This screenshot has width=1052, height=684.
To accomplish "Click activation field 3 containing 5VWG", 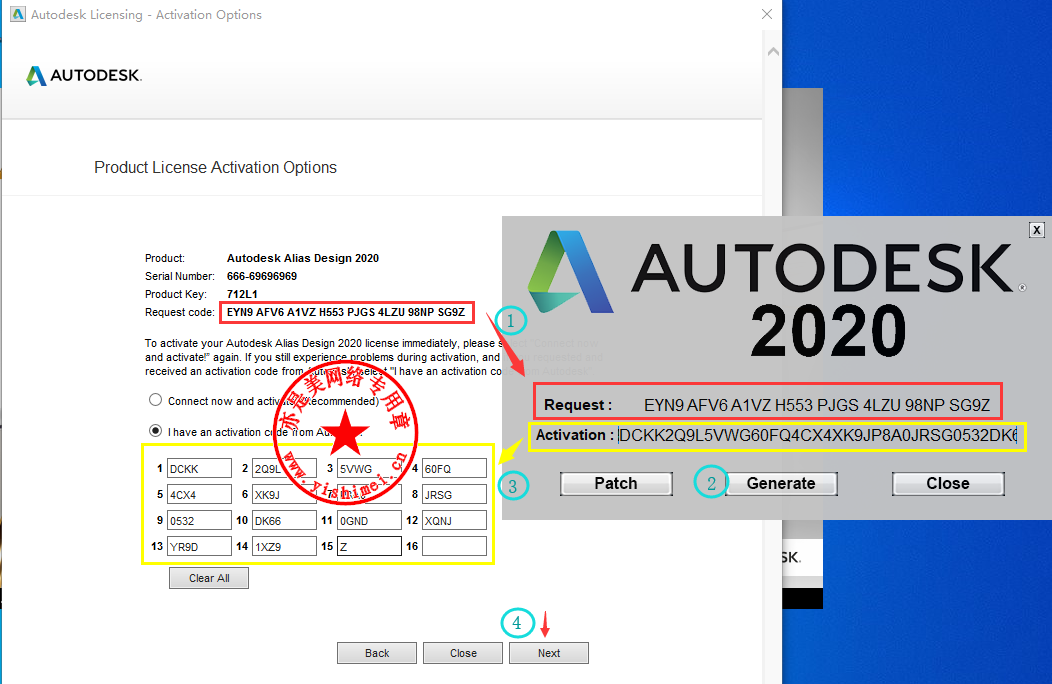I will [369, 469].
